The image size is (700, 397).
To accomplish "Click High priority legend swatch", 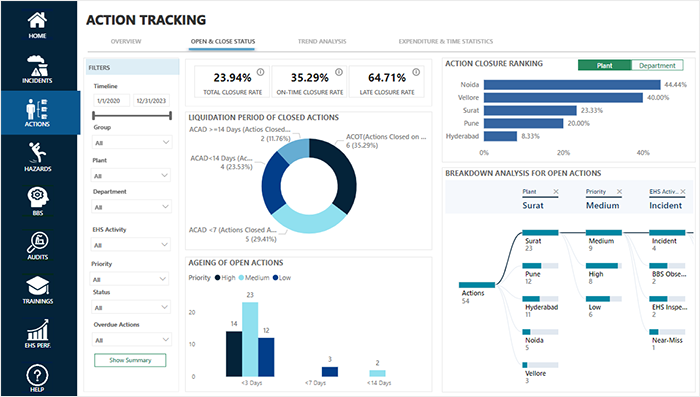I will coord(217,278).
